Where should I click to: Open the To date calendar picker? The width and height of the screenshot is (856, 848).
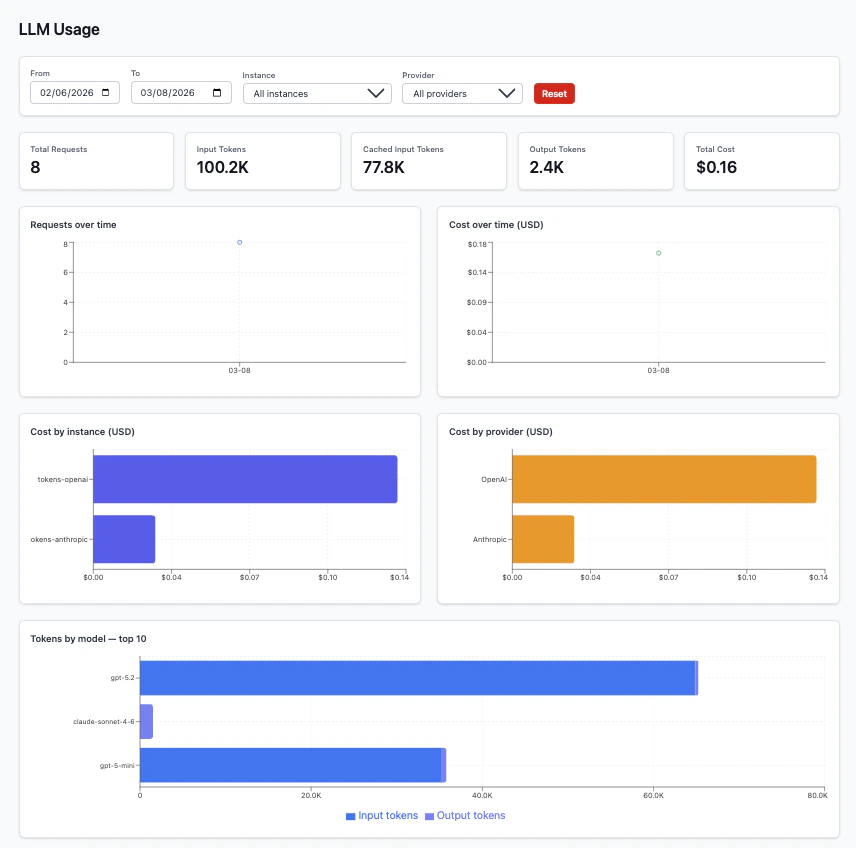216,92
